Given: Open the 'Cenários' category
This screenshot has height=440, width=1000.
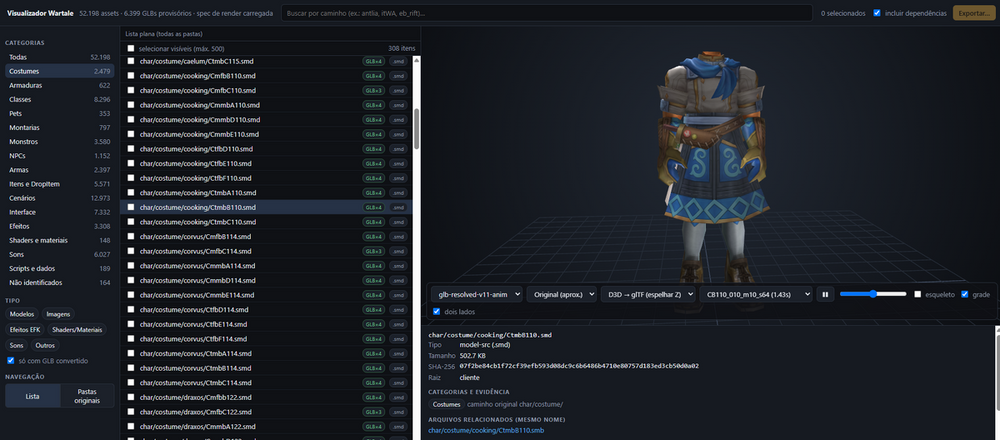Looking at the screenshot, I should pos(59,198).
